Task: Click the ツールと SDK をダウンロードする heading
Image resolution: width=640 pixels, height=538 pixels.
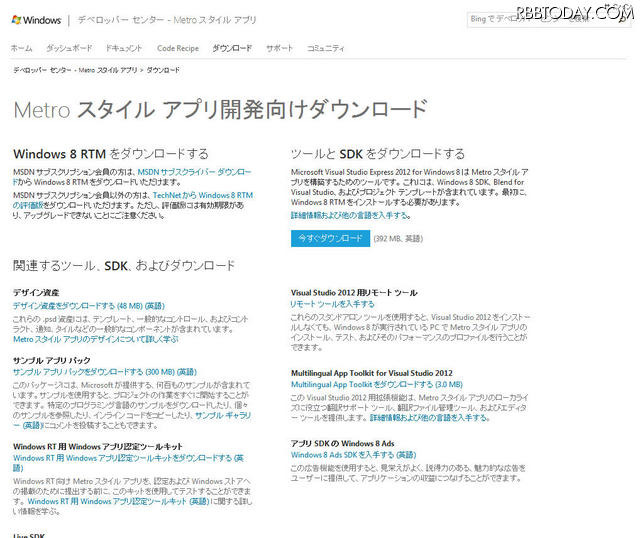Action: 378,154
